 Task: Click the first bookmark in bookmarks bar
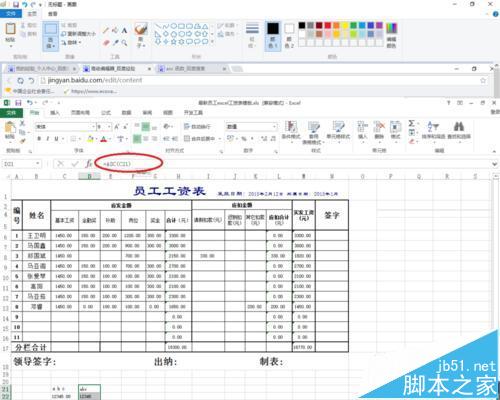click(x=30, y=91)
